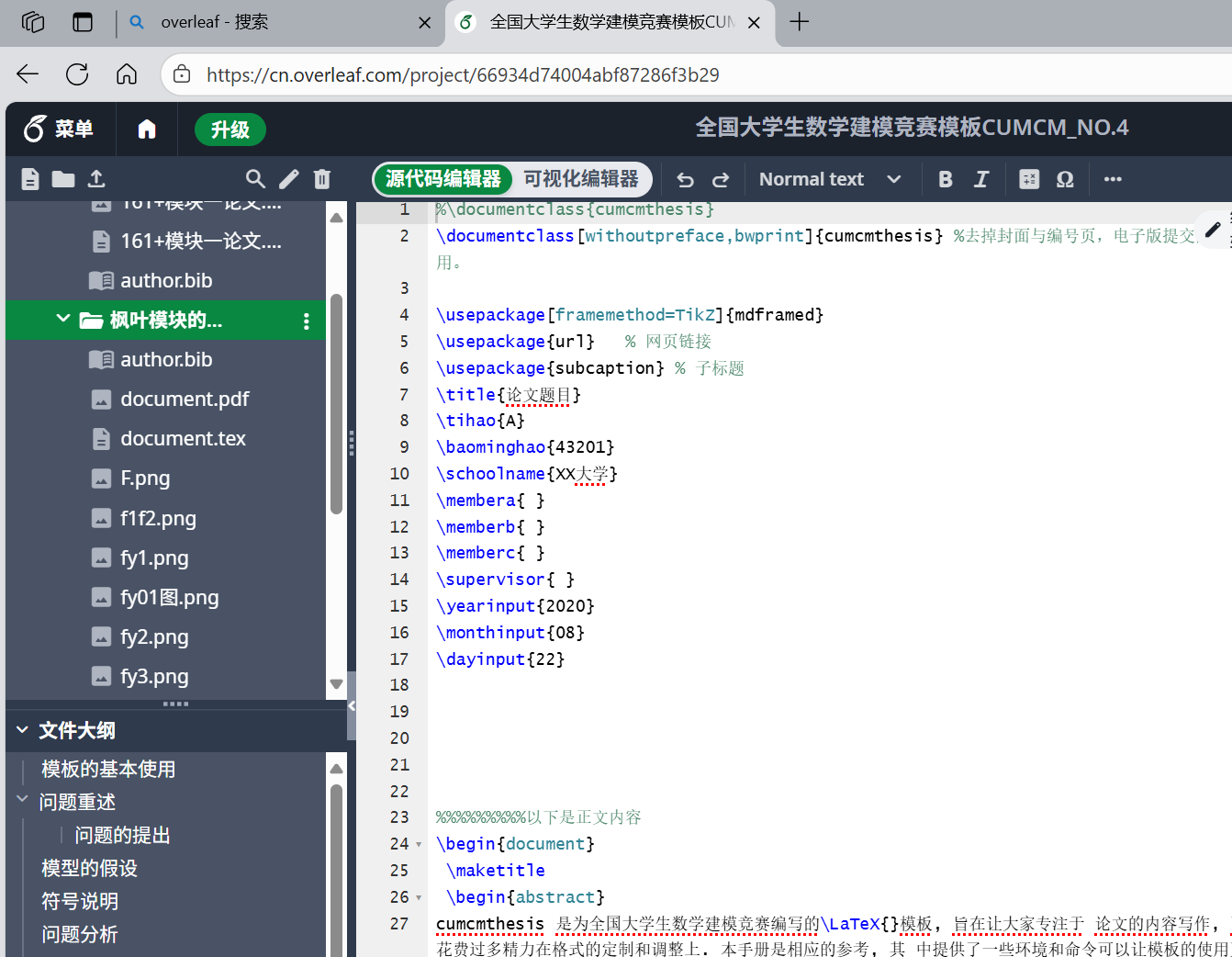This screenshot has height=957, width=1232.
Task: Jump to 模型的假设 in outline
Action: 89,868
